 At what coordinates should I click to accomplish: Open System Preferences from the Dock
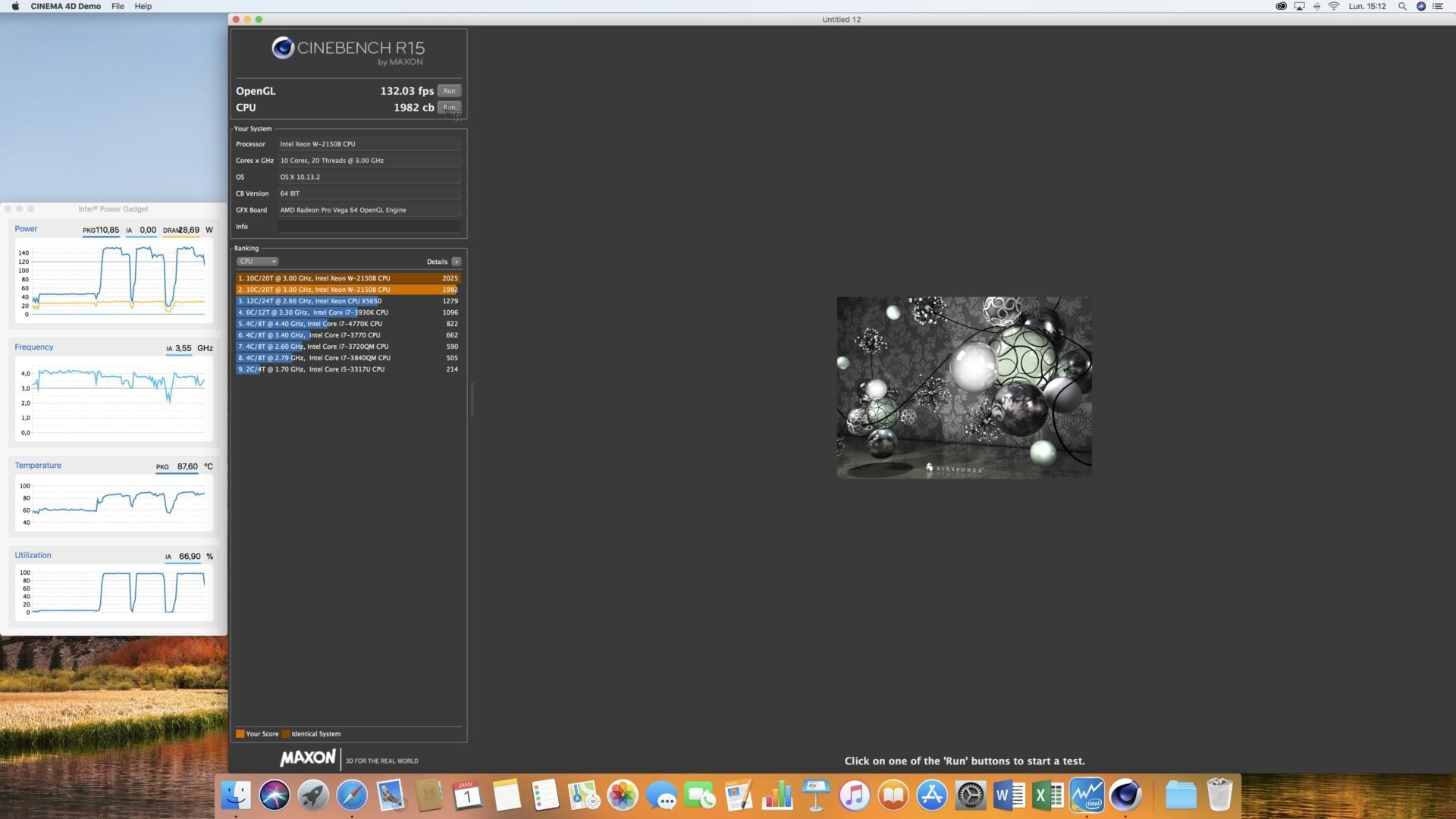(971, 795)
